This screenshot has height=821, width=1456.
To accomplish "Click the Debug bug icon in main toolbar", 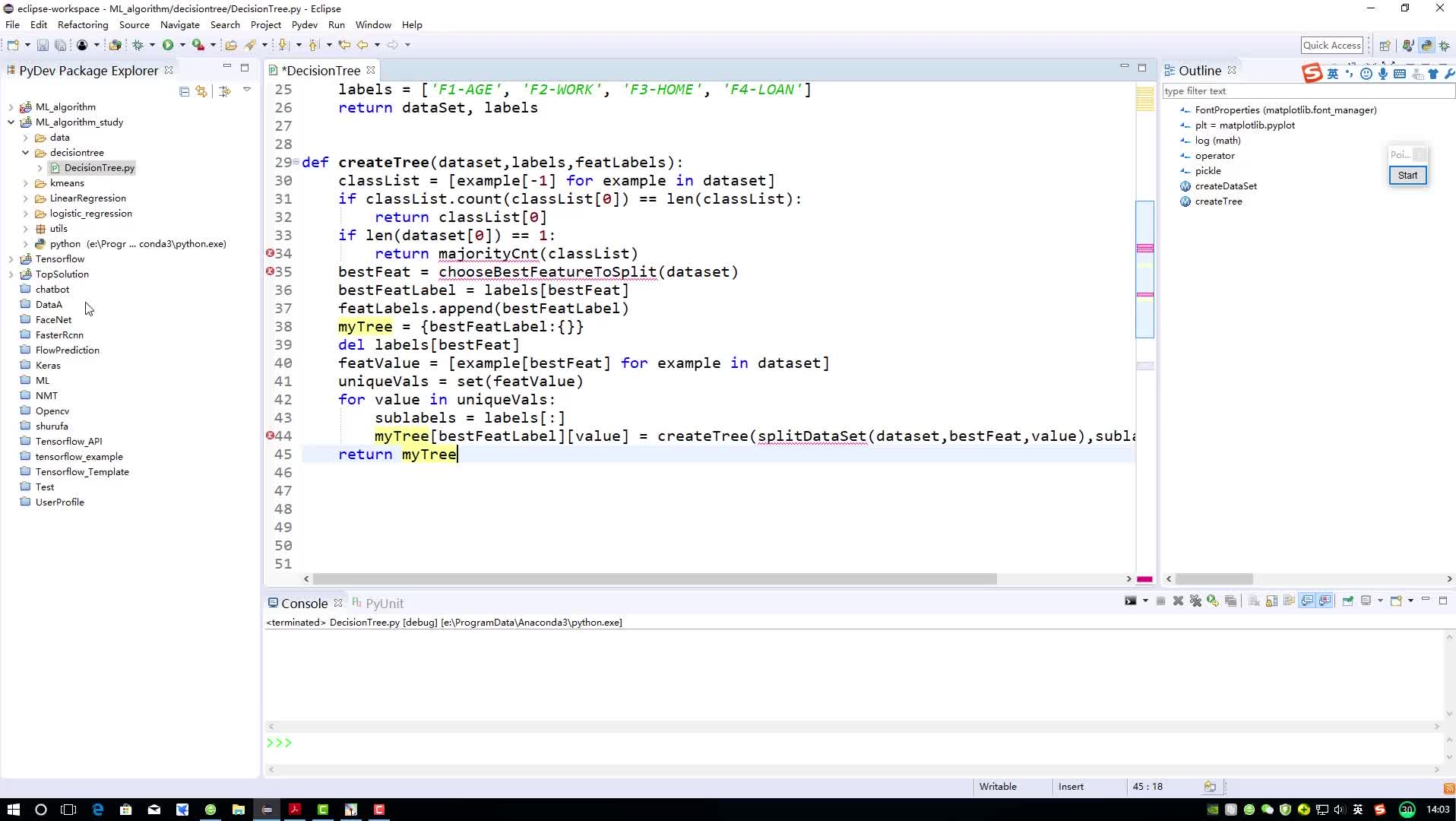I will coord(138,45).
